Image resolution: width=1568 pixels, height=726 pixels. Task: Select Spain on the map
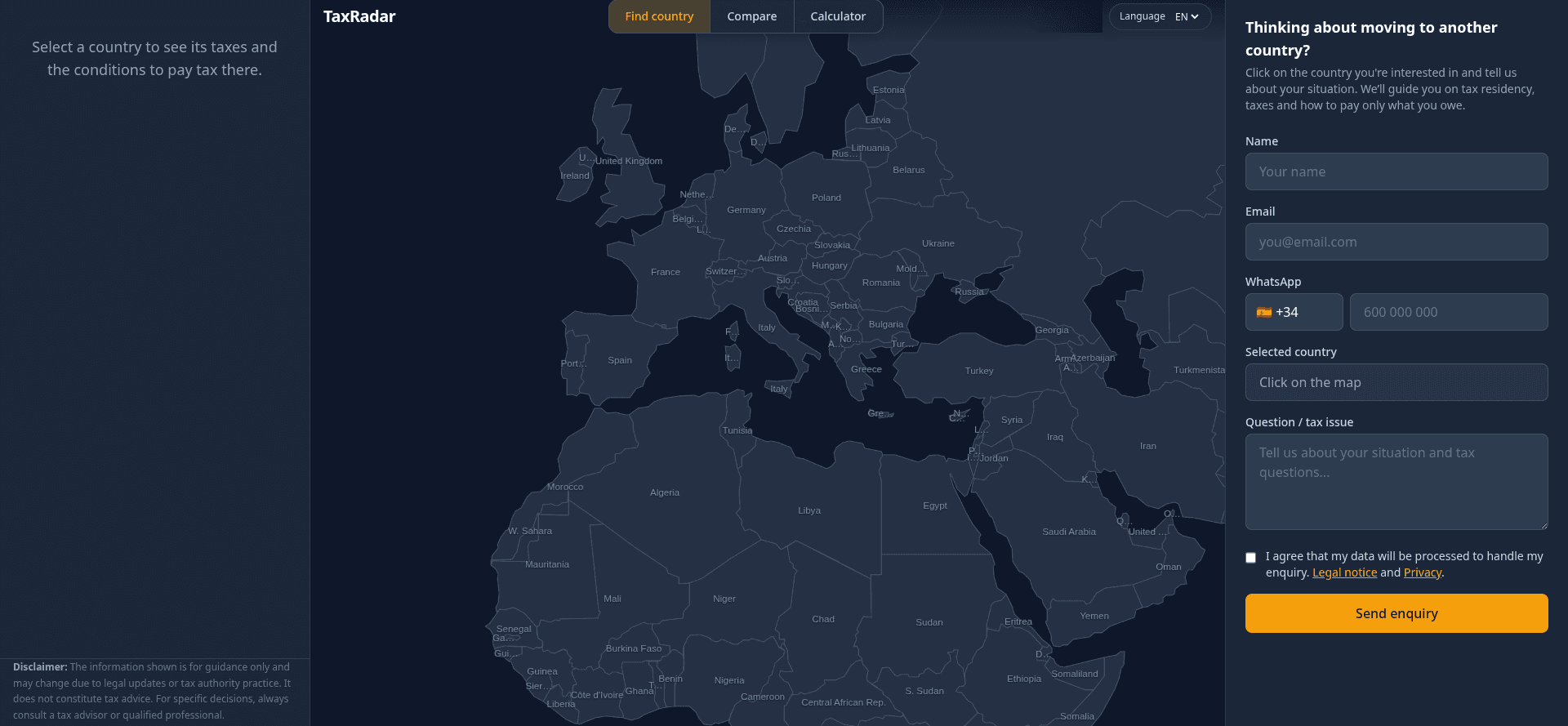(620, 360)
